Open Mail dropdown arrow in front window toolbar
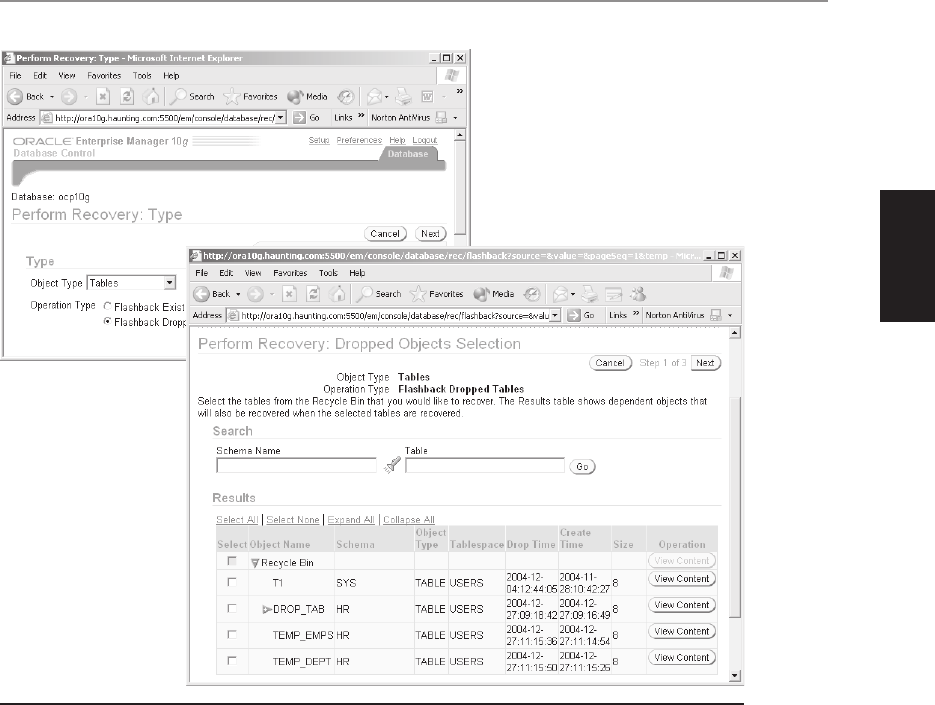This screenshot has width=935, height=705. point(572,294)
